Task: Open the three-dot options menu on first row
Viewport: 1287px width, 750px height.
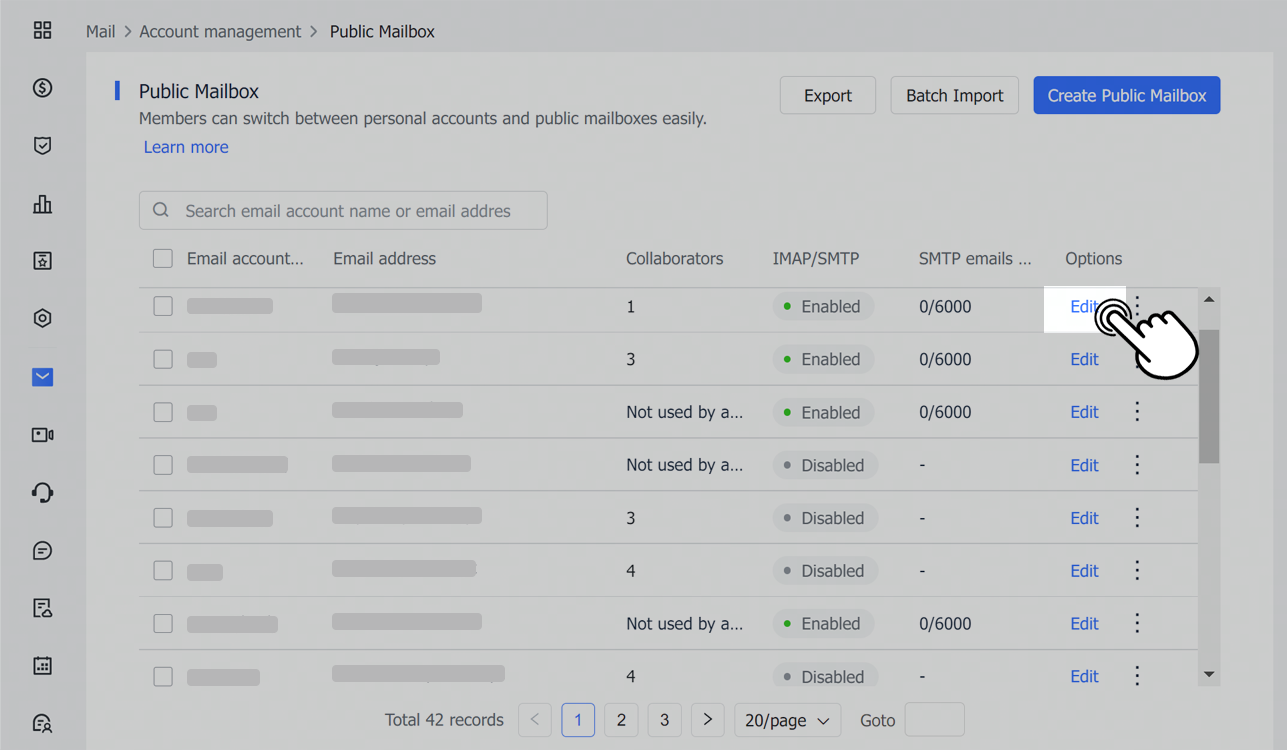Action: tap(1137, 306)
